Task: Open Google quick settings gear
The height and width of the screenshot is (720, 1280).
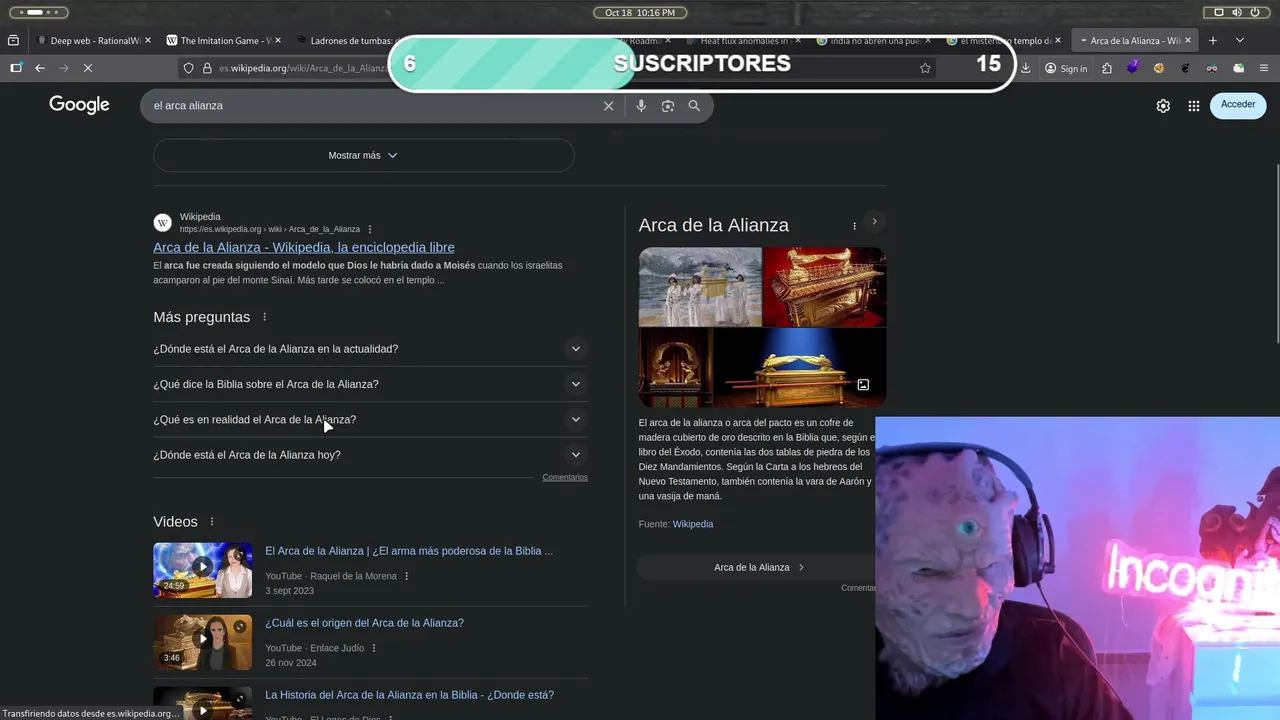Action: [1163, 106]
